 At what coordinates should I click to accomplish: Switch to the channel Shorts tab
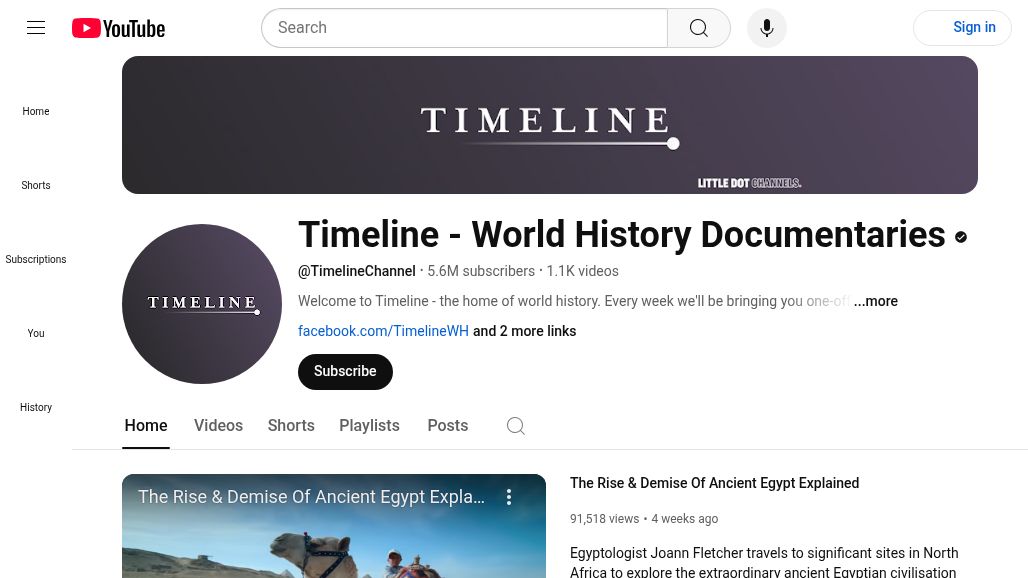click(291, 426)
